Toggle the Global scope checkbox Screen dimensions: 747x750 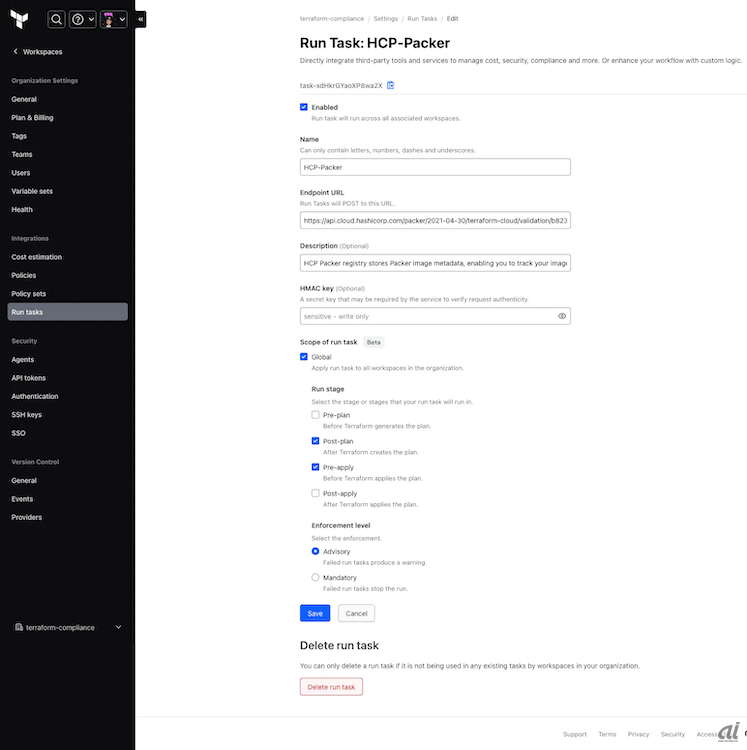click(304, 357)
